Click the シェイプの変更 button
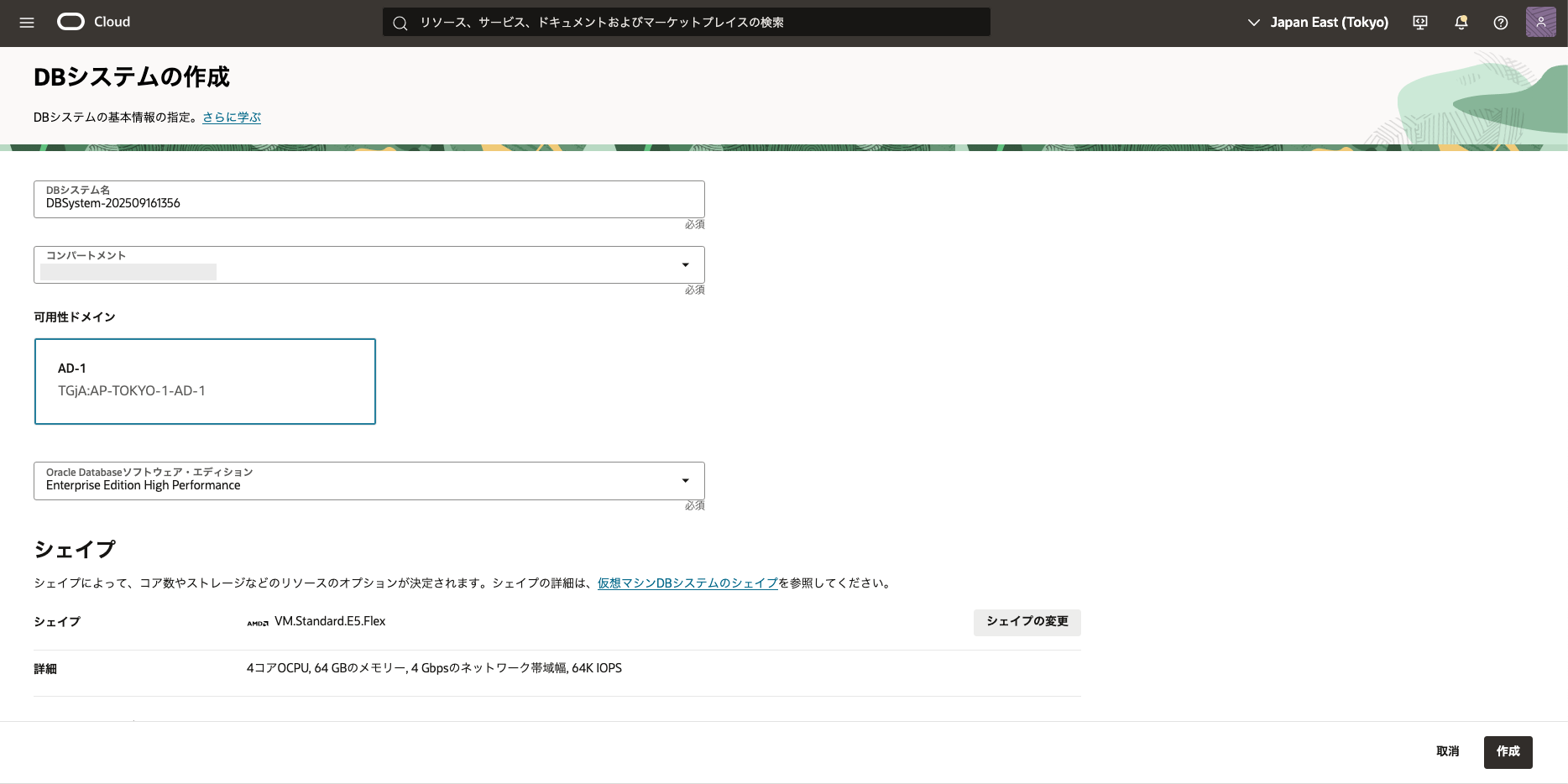The height and width of the screenshot is (784, 1568). point(1027,622)
